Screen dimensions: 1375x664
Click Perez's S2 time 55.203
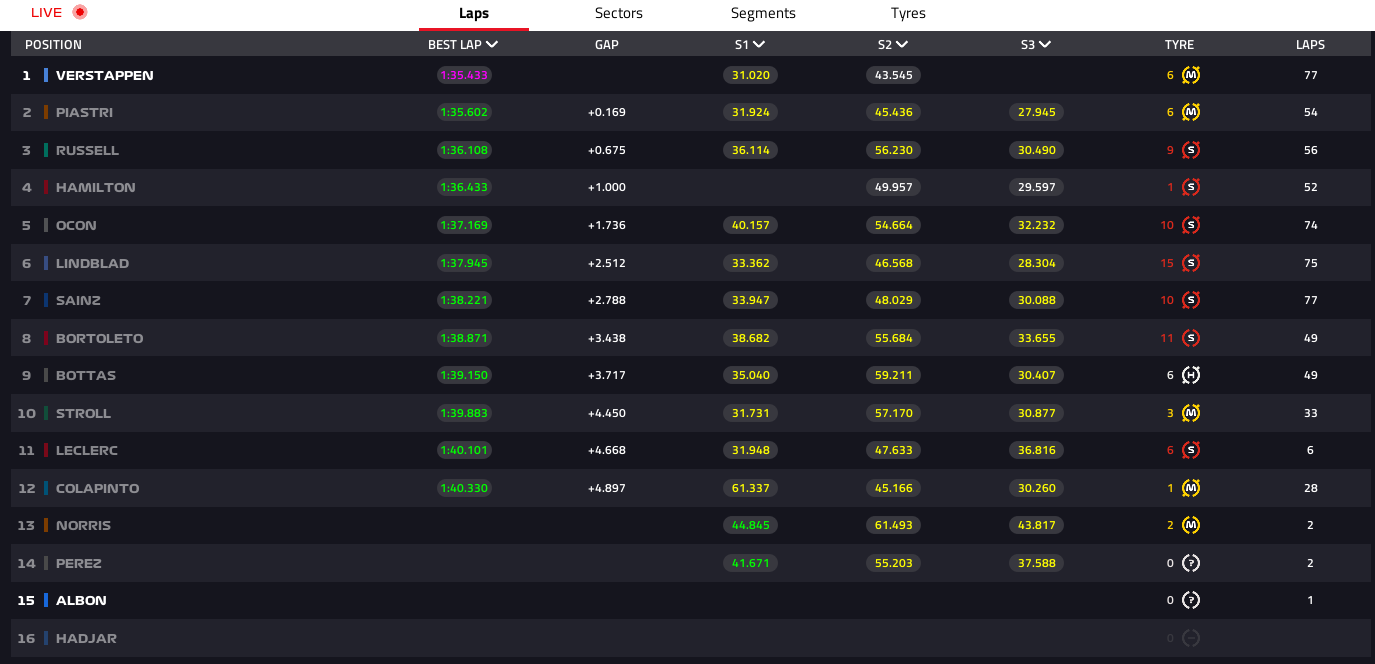[893, 563]
